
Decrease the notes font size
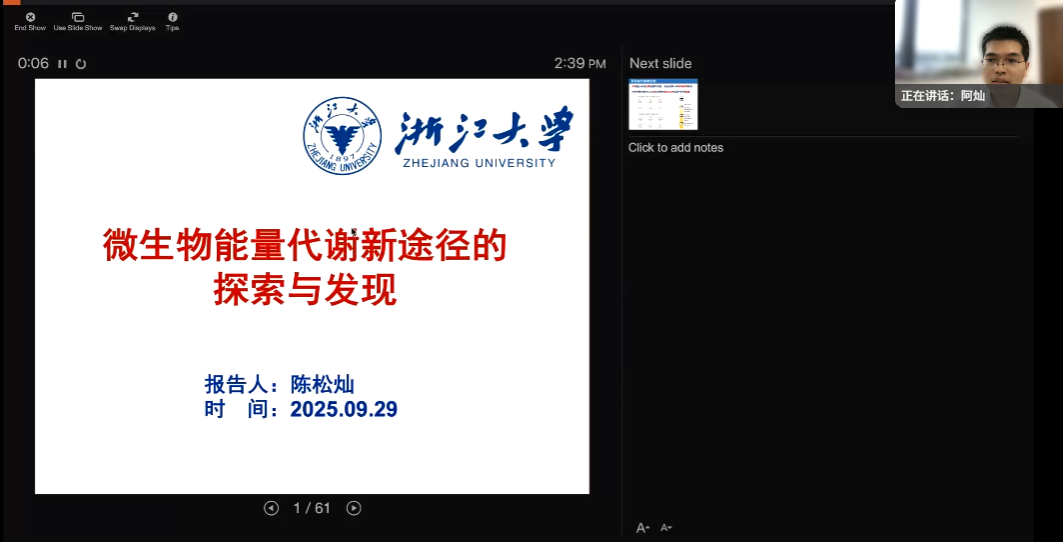(667, 528)
